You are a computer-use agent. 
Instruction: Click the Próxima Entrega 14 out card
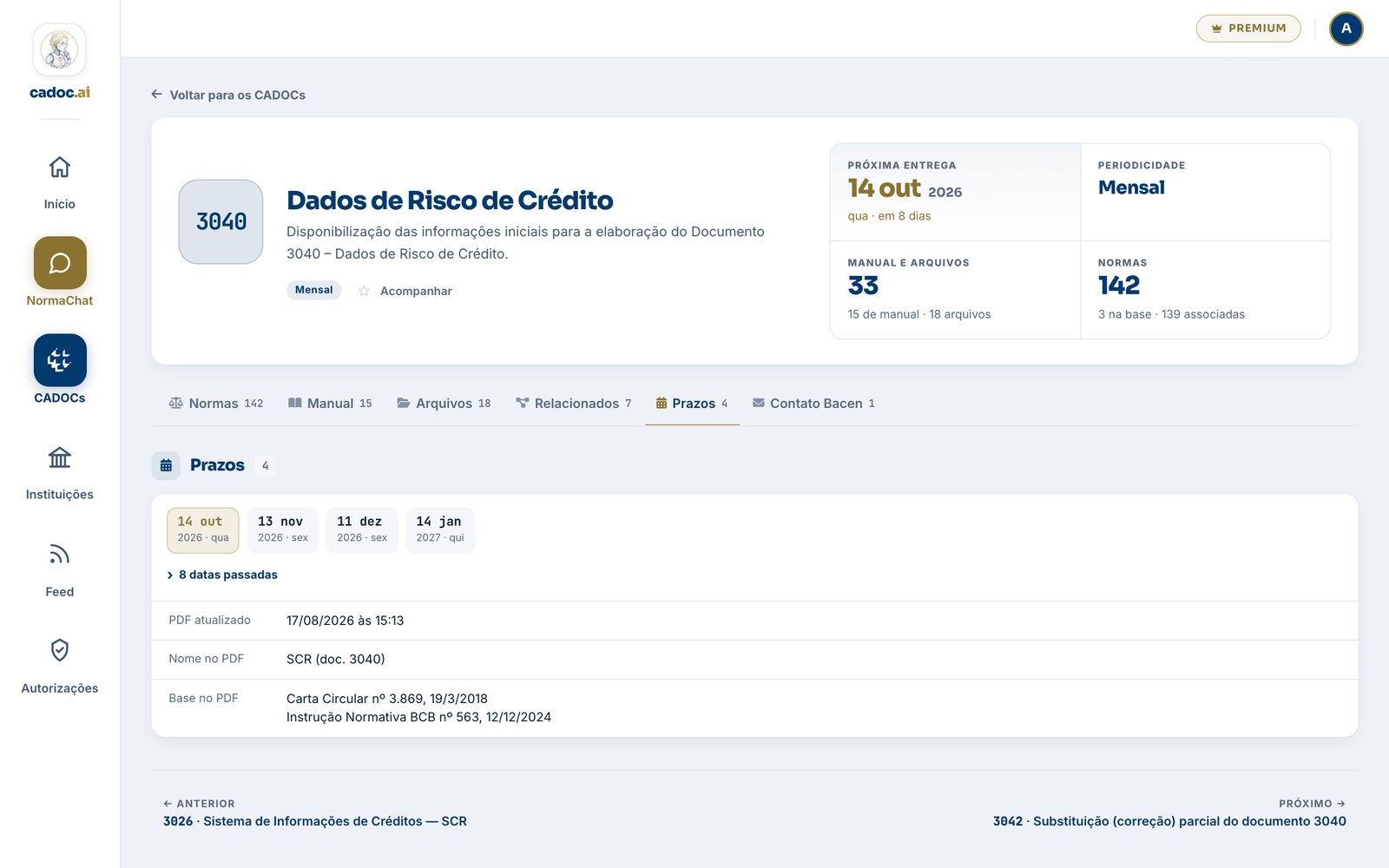pyautogui.click(x=955, y=192)
